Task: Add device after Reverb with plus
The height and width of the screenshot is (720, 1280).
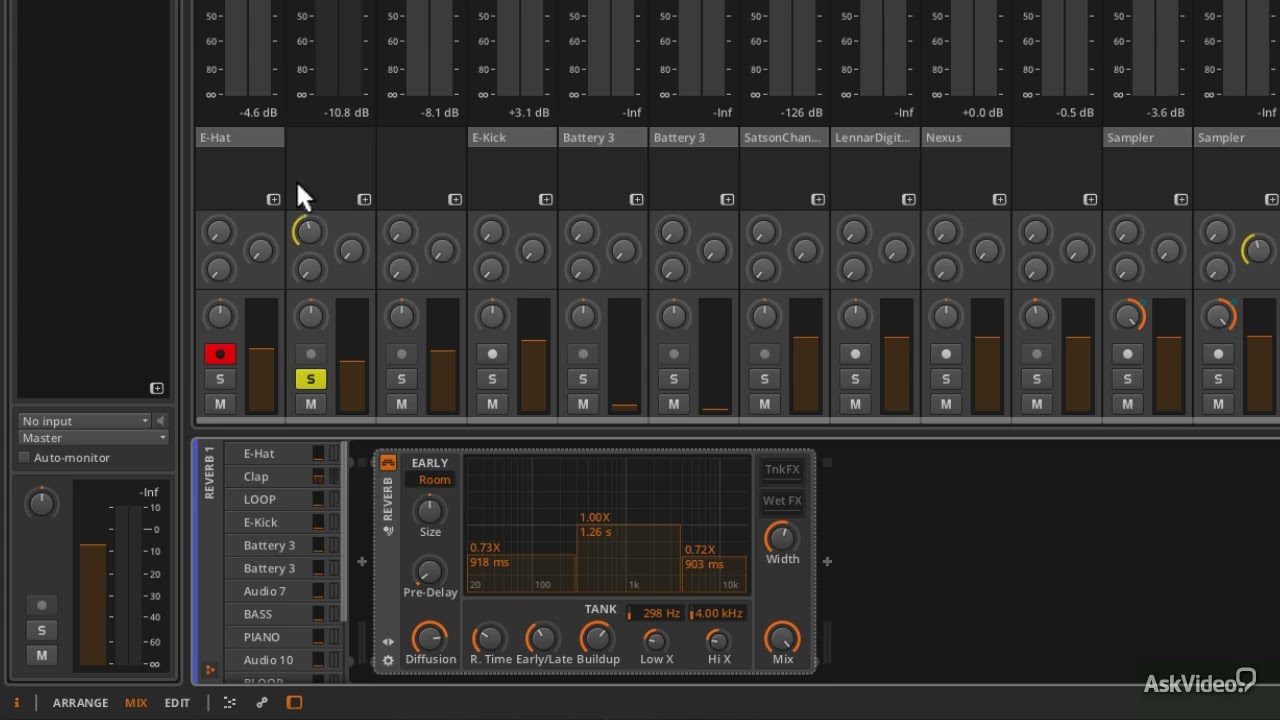Action: point(827,562)
